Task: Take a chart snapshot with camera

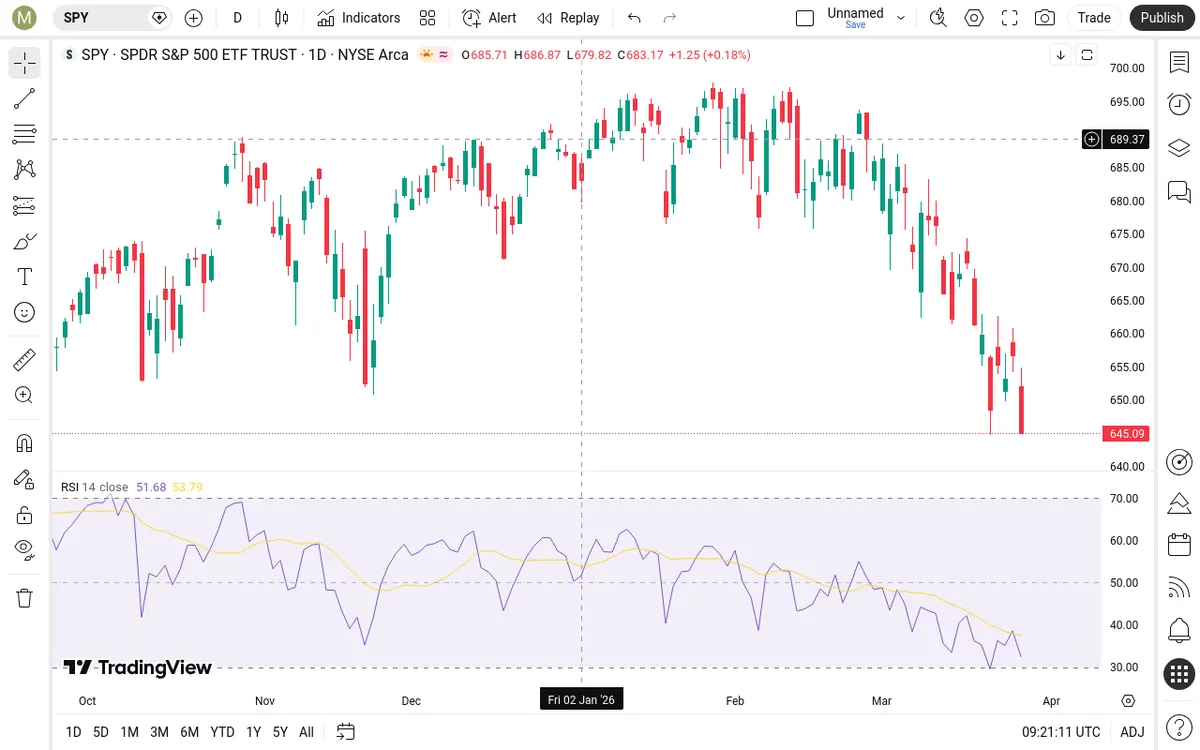Action: click(1045, 17)
